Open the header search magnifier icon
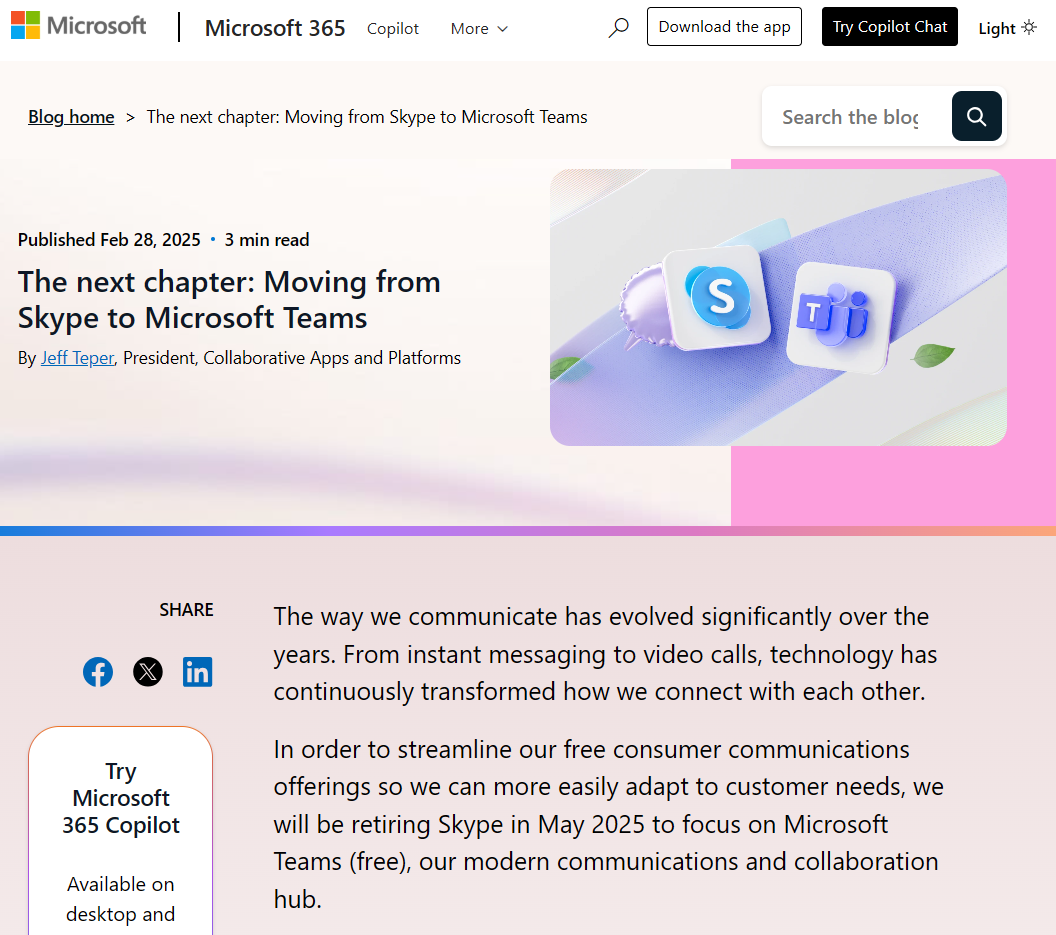The height and width of the screenshot is (935, 1056). coord(618,28)
